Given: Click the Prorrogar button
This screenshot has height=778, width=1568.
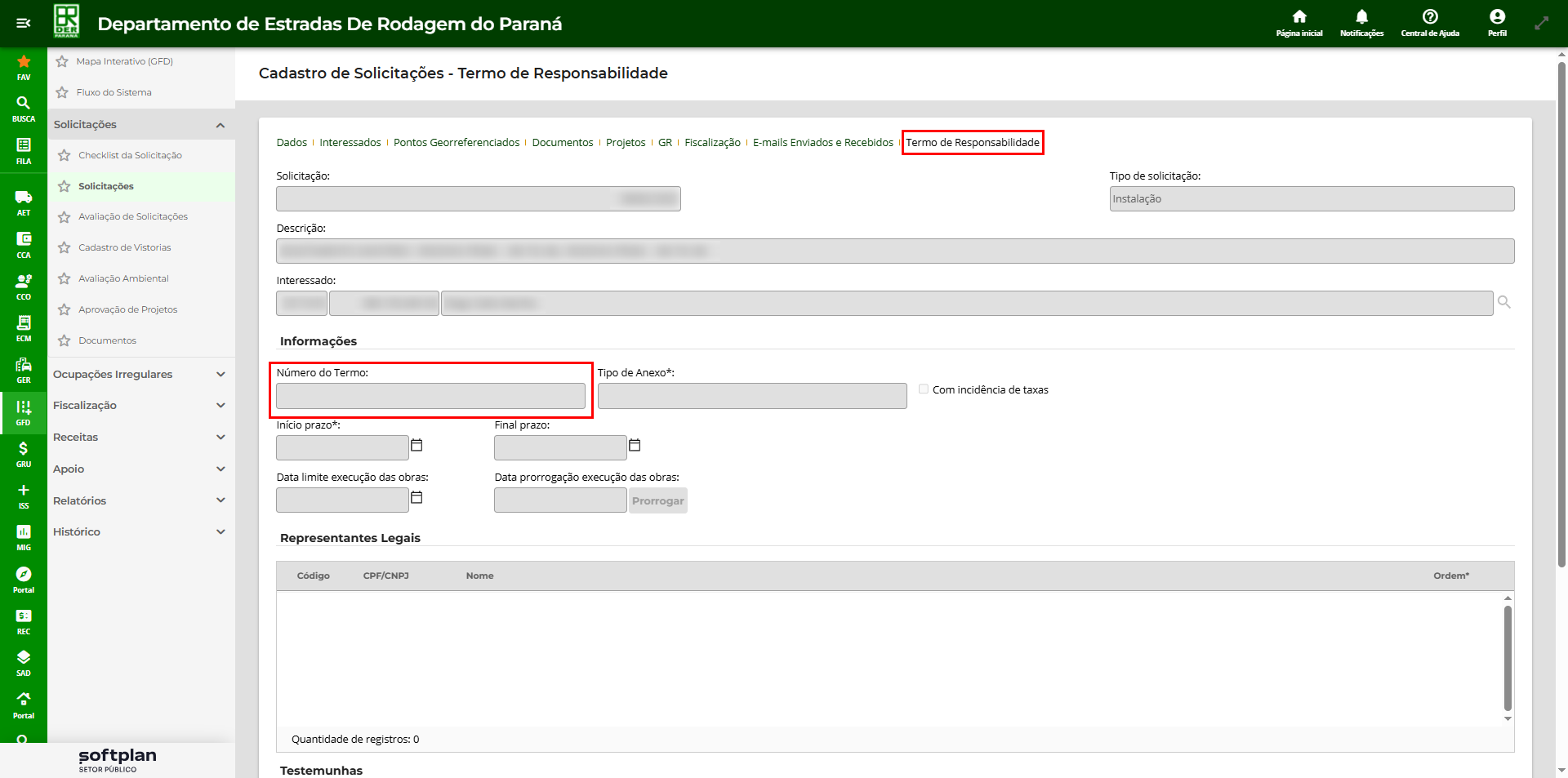Looking at the screenshot, I should pyautogui.click(x=657, y=501).
